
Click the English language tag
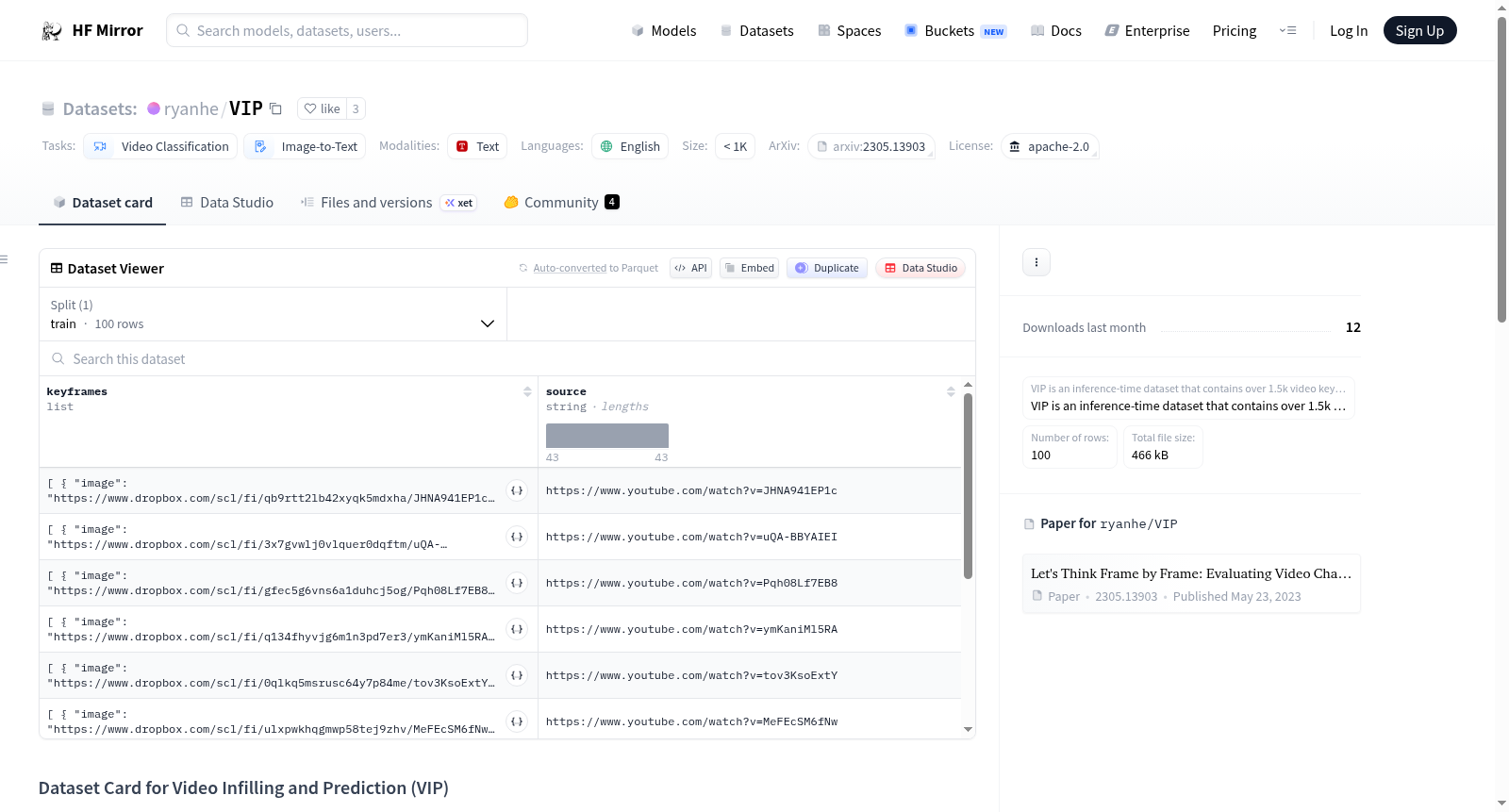(x=630, y=146)
